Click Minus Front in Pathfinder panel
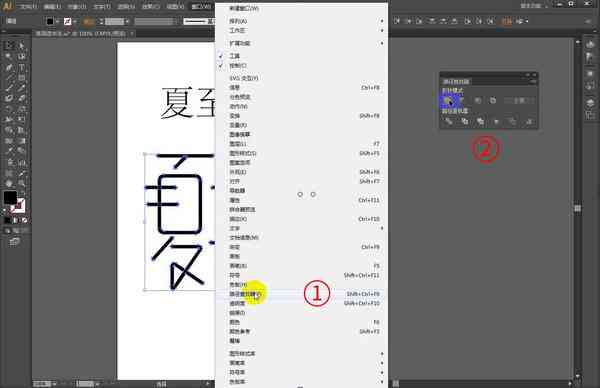The height and width of the screenshot is (388, 600). 463,101
